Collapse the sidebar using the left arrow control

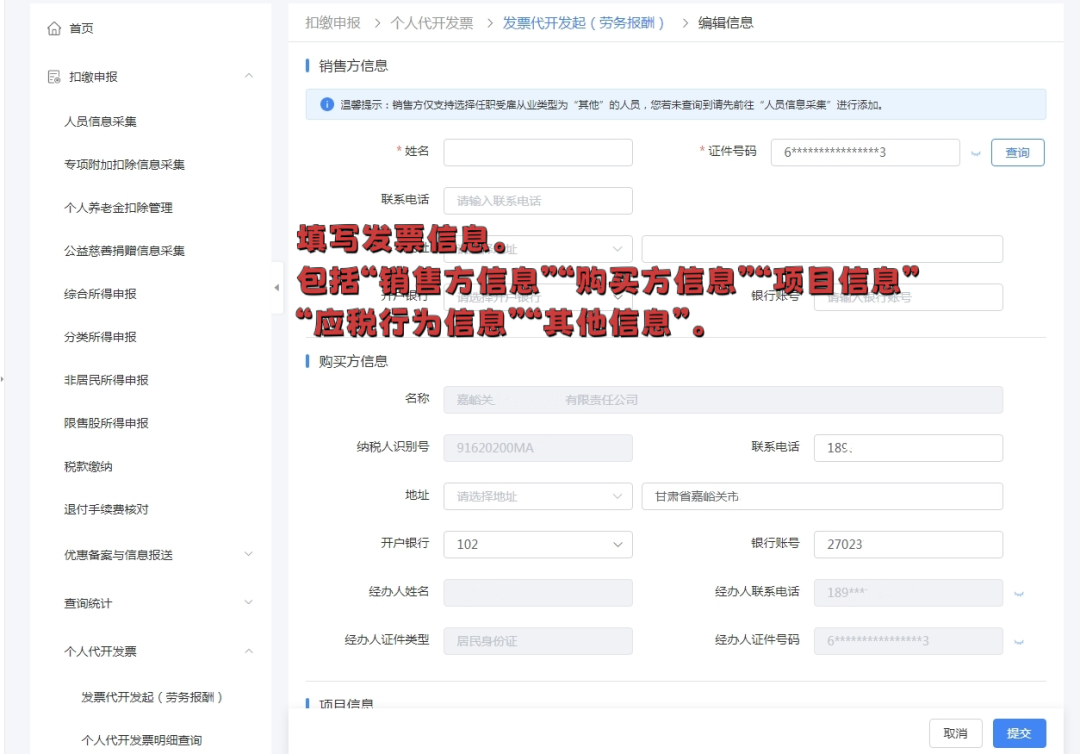[x=276, y=288]
